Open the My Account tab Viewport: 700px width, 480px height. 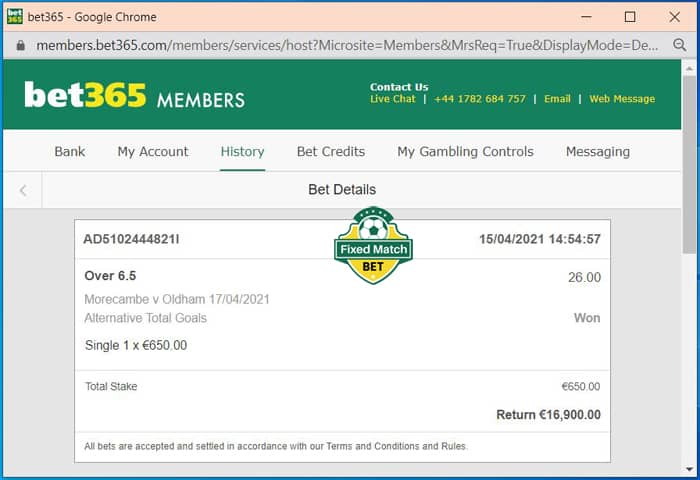coord(153,152)
